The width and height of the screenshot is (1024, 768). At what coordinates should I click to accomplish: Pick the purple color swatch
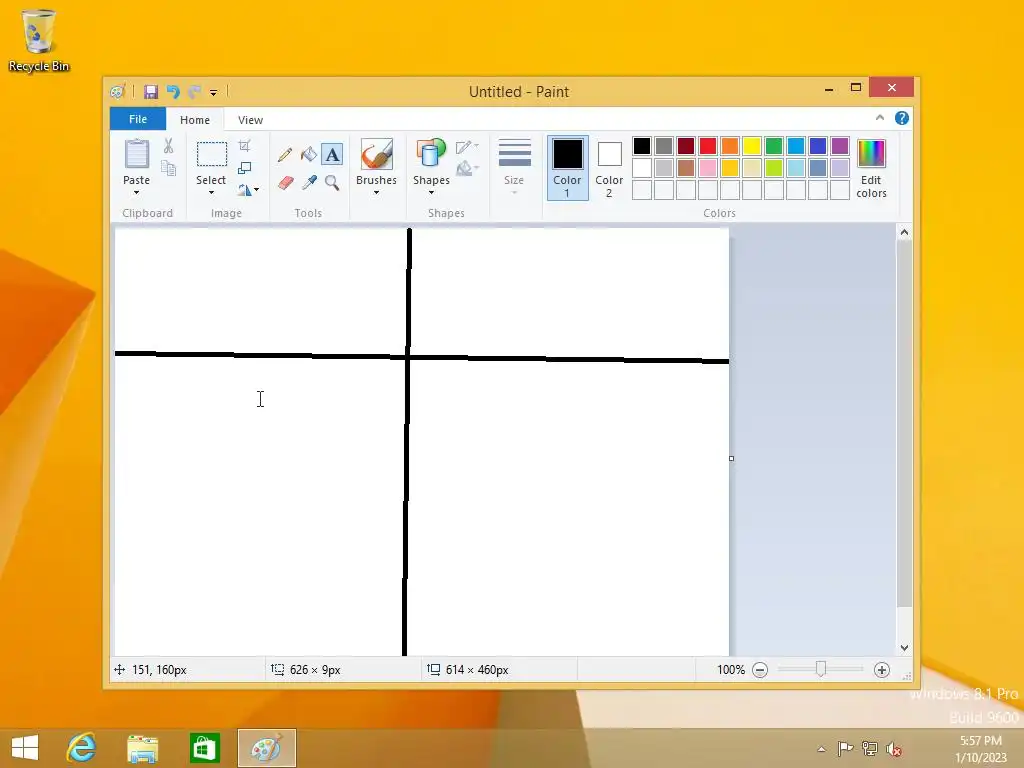click(840, 146)
